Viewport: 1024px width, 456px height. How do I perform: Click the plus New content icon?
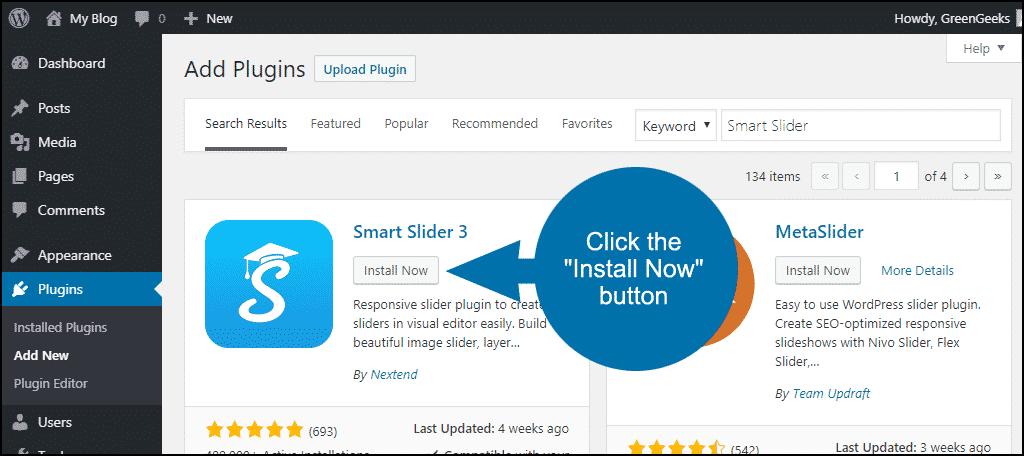pyautogui.click(x=191, y=18)
